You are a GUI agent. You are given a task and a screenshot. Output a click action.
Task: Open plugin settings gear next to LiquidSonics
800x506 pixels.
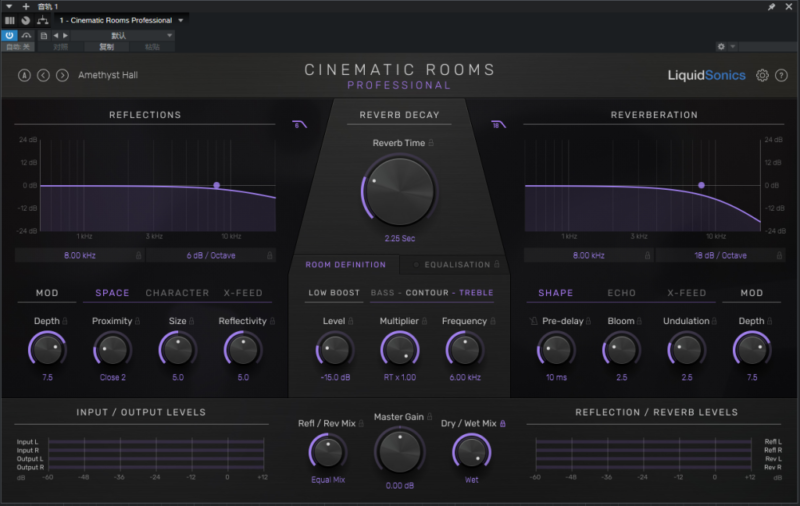[x=762, y=75]
